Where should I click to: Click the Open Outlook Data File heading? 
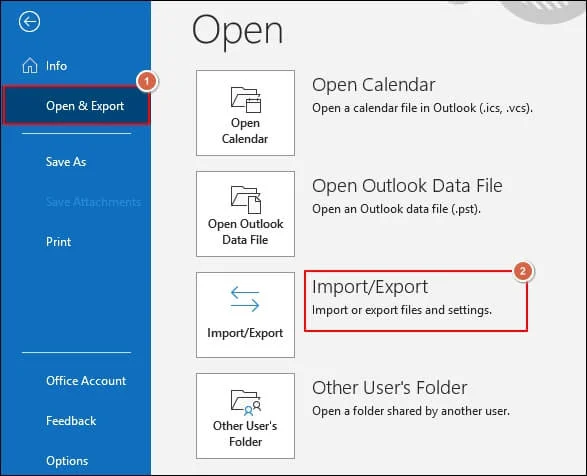tap(407, 186)
